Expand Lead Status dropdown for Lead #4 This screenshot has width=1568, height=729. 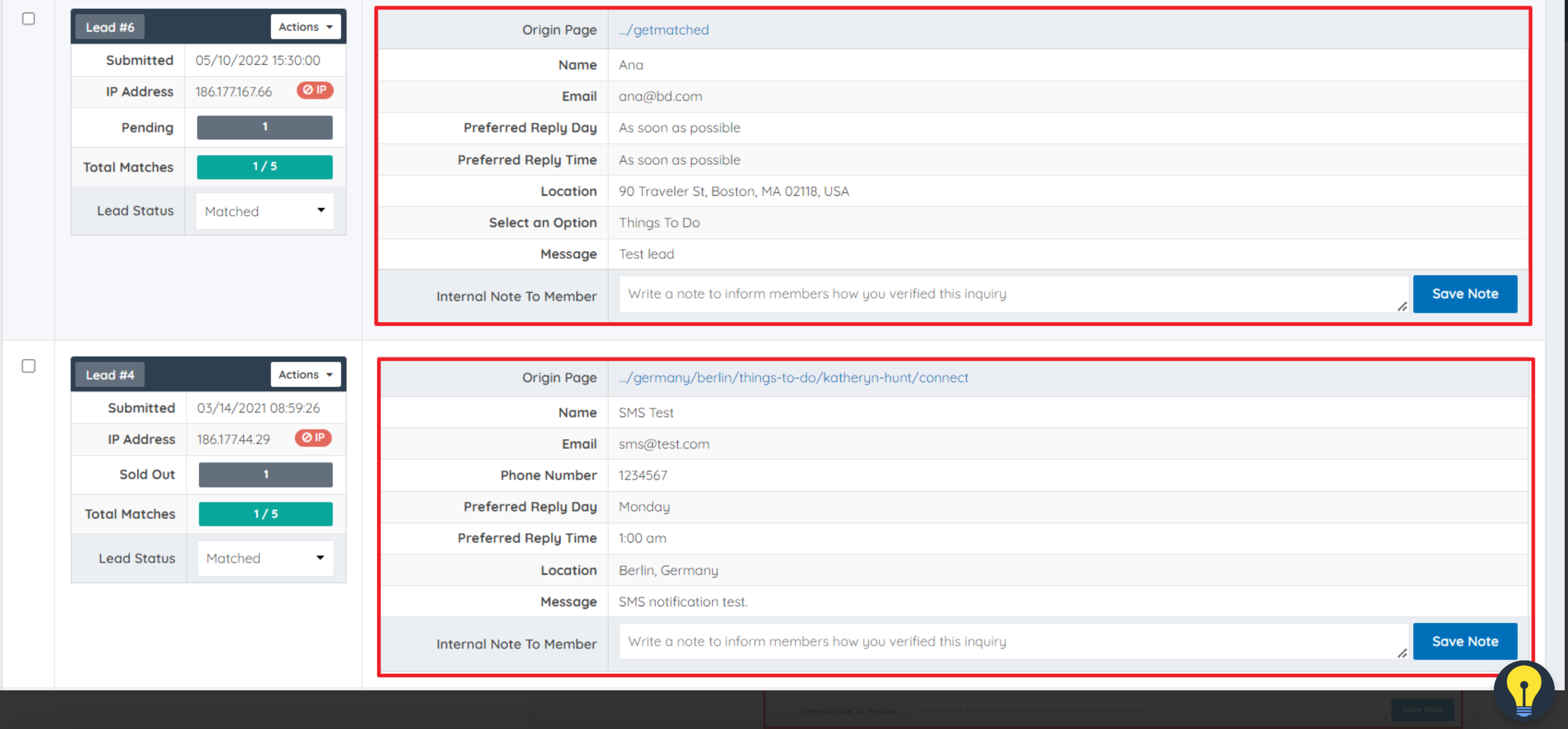[266, 558]
